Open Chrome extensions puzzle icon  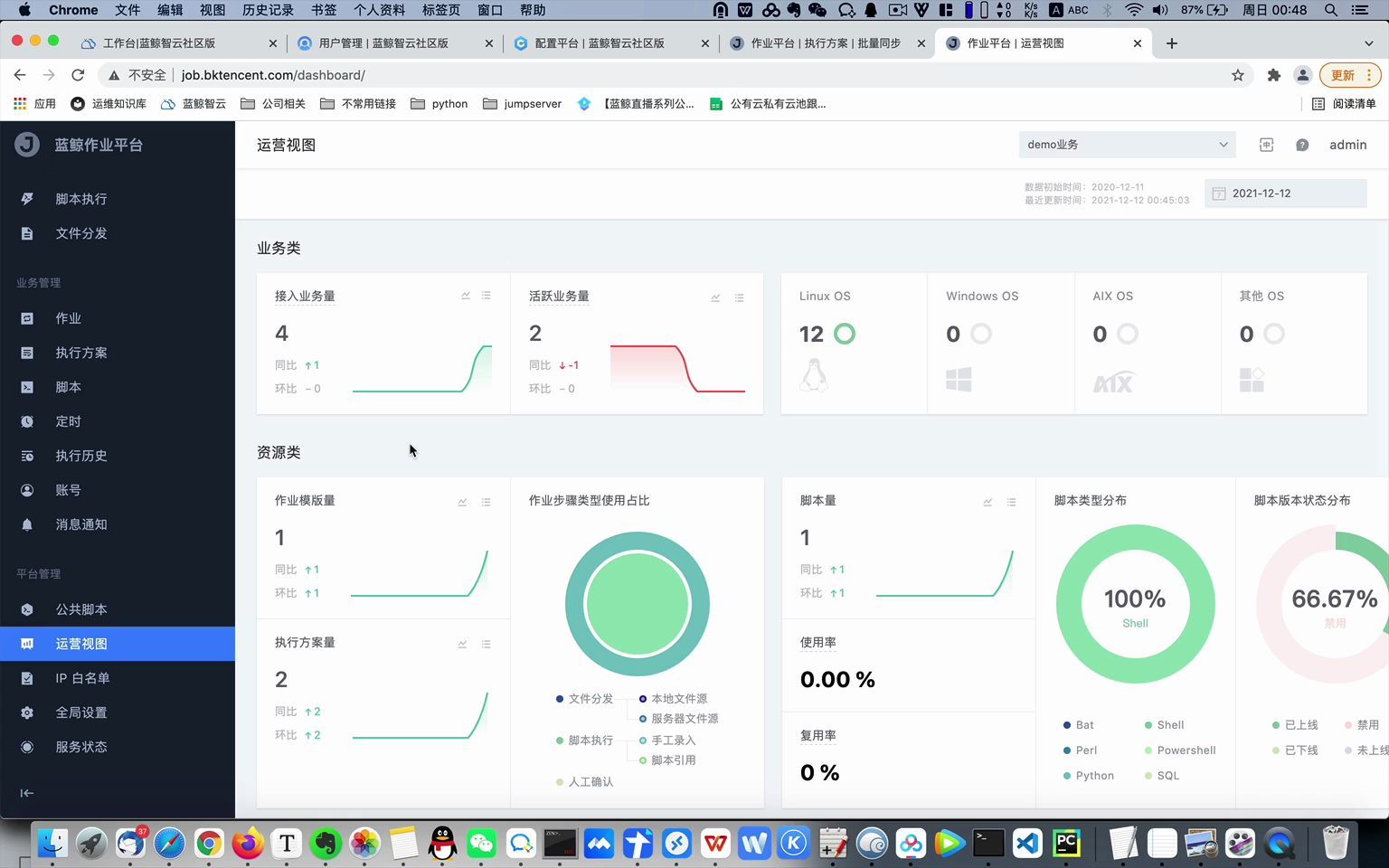click(x=1274, y=75)
